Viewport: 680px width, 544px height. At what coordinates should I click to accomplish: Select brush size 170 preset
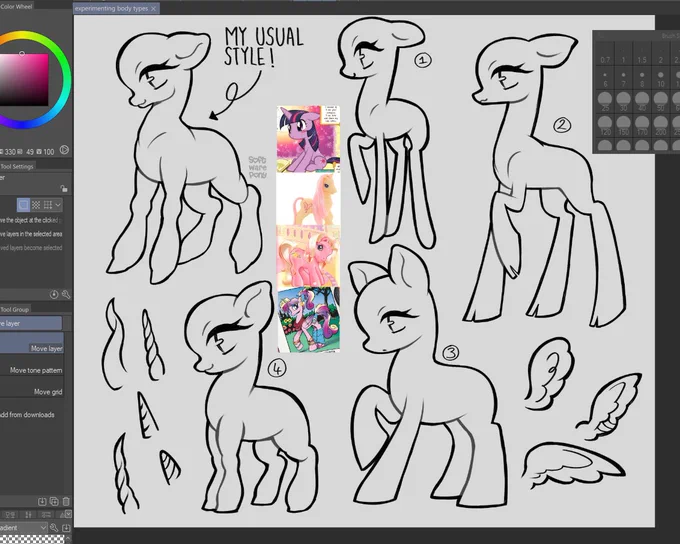coord(642,126)
